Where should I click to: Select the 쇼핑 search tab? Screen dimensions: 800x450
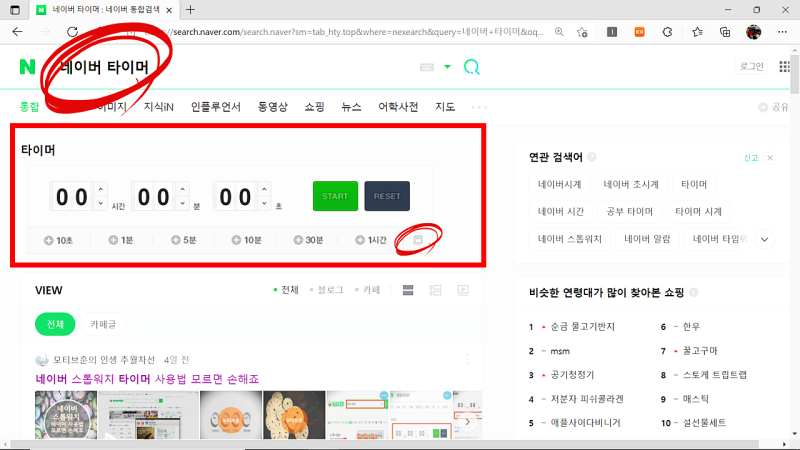point(314,107)
